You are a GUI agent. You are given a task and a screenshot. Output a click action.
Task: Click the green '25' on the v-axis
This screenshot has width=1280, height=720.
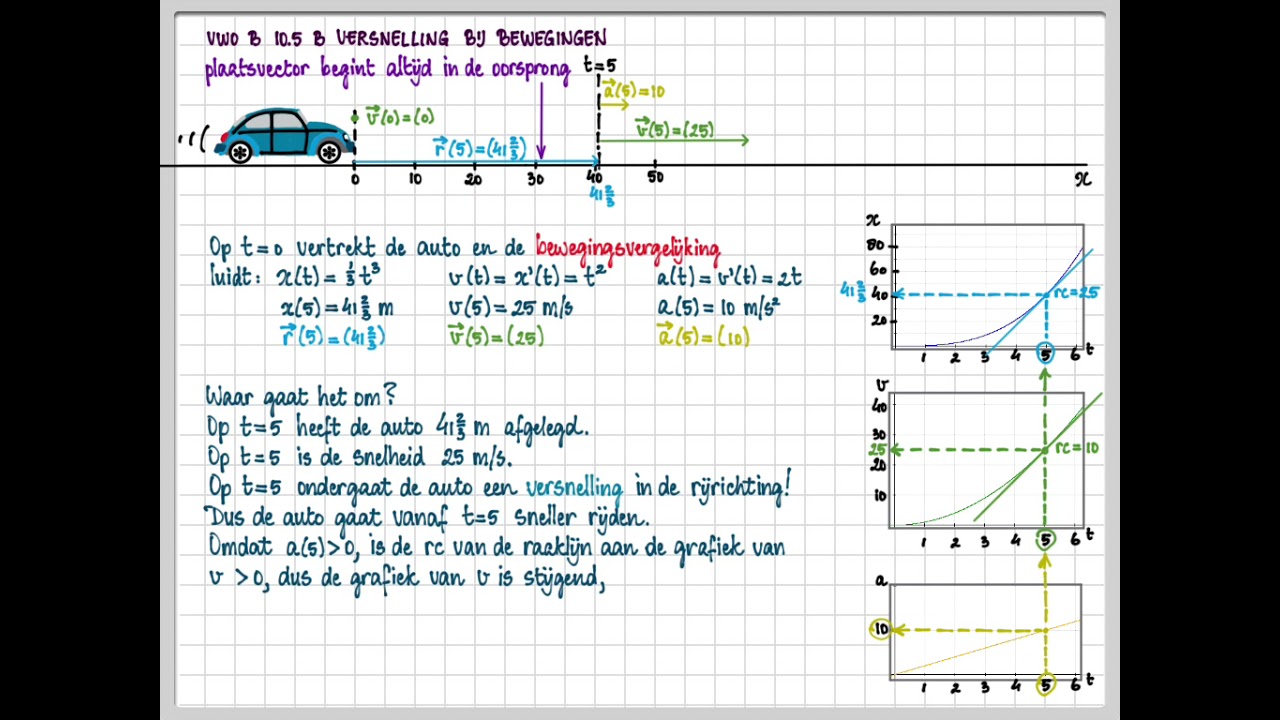(877, 451)
